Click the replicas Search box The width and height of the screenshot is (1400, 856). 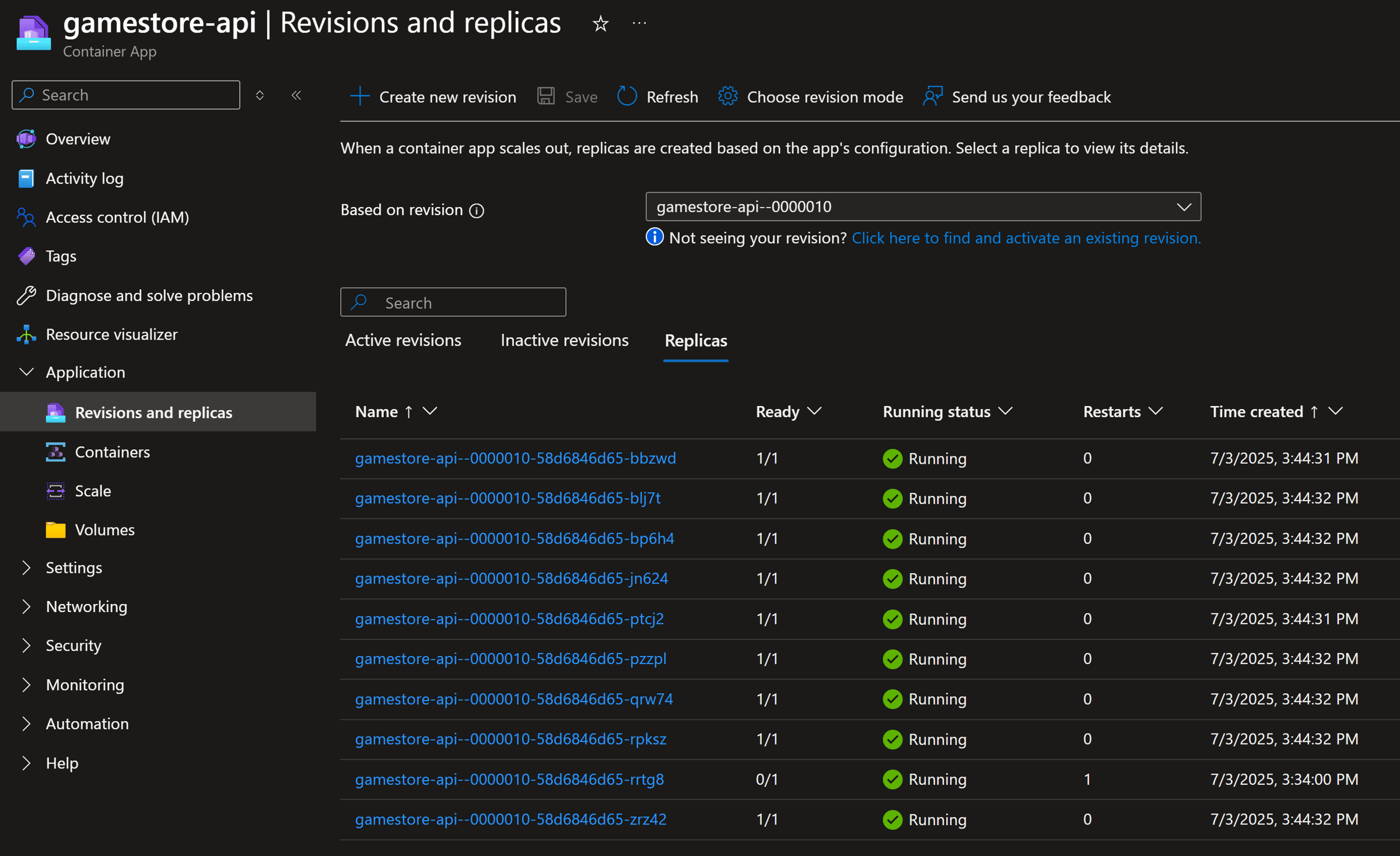coord(453,302)
